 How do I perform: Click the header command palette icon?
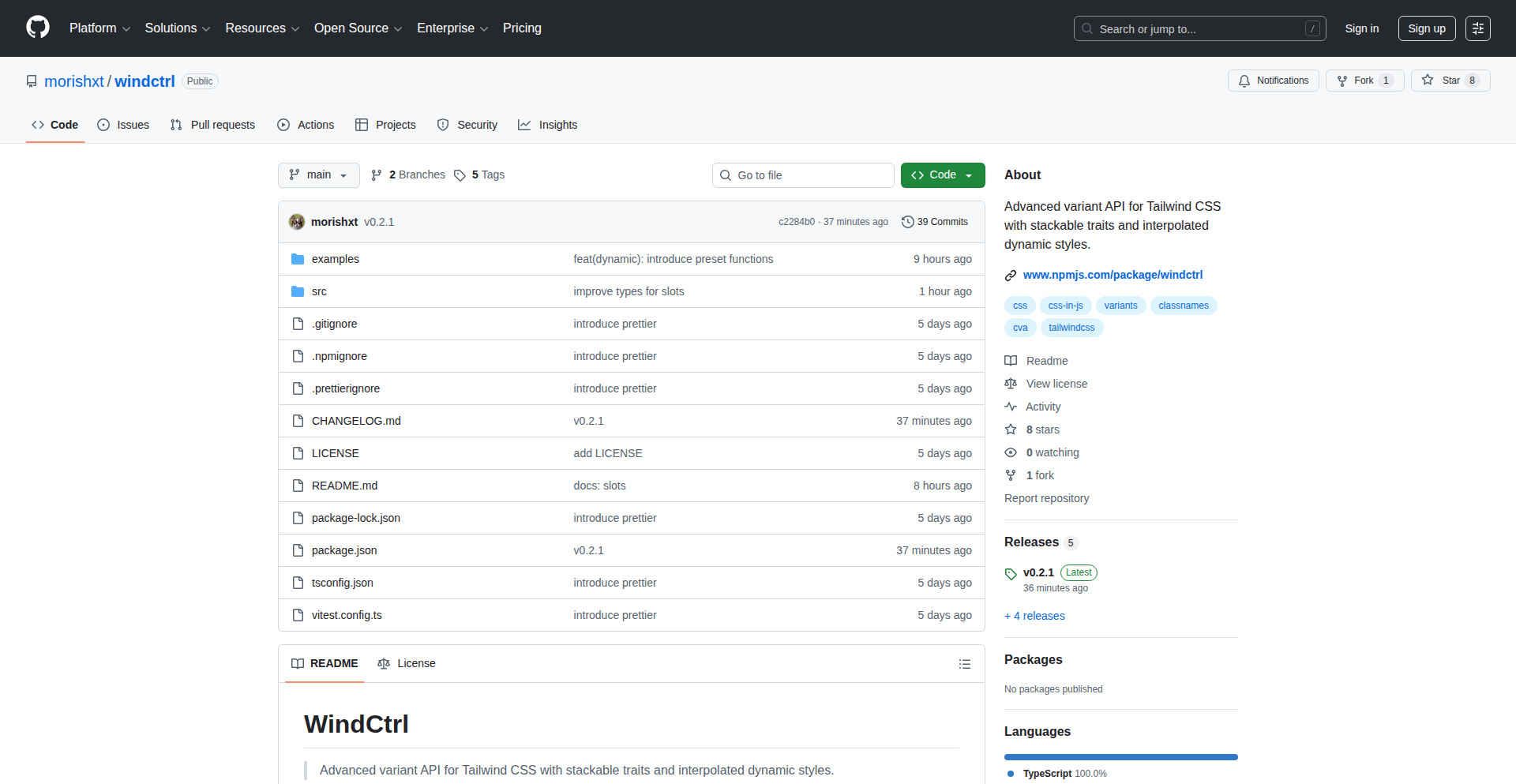point(1477,28)
